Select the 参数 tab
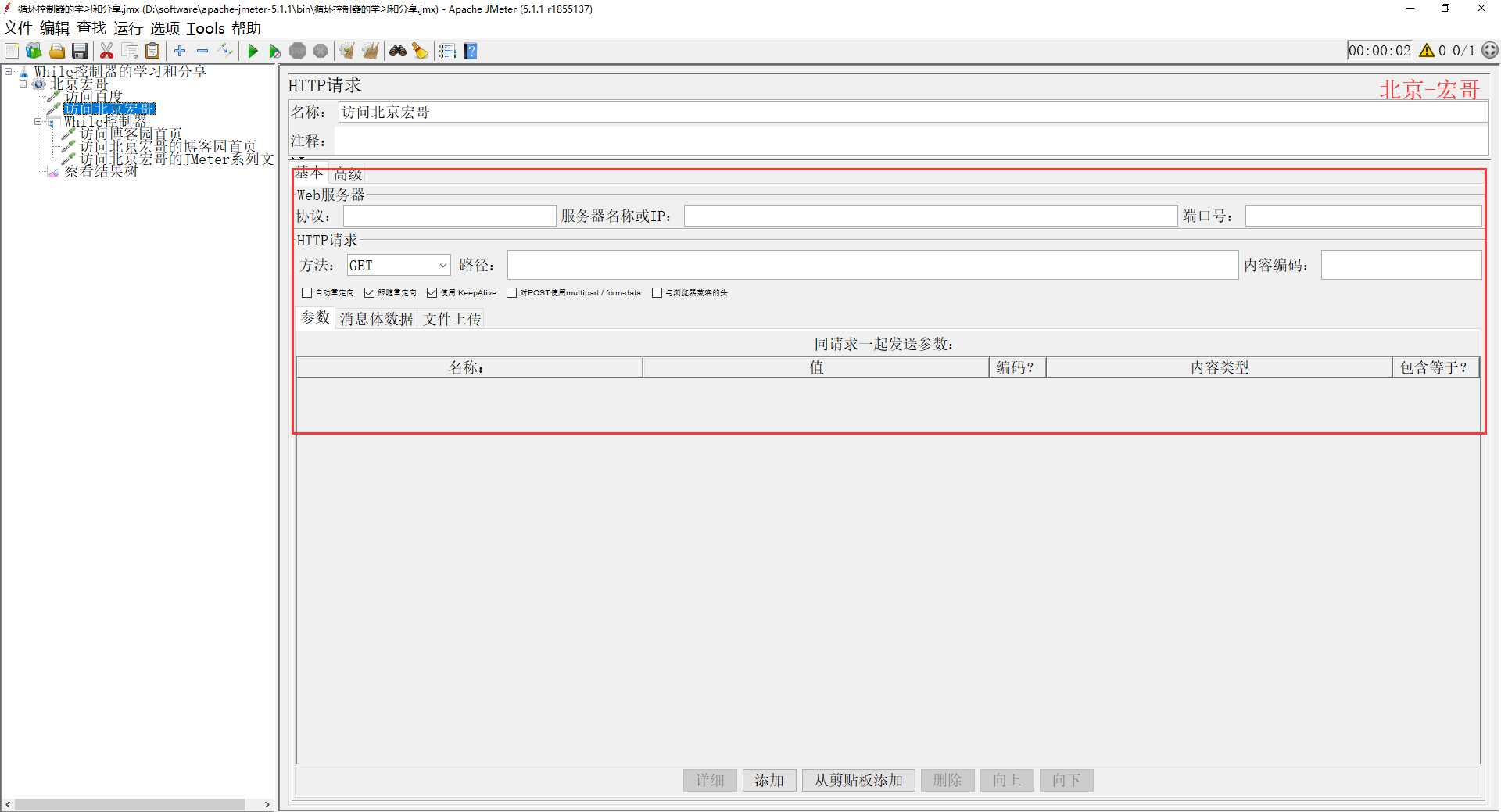1501x812 pixels. pos(316,318)
